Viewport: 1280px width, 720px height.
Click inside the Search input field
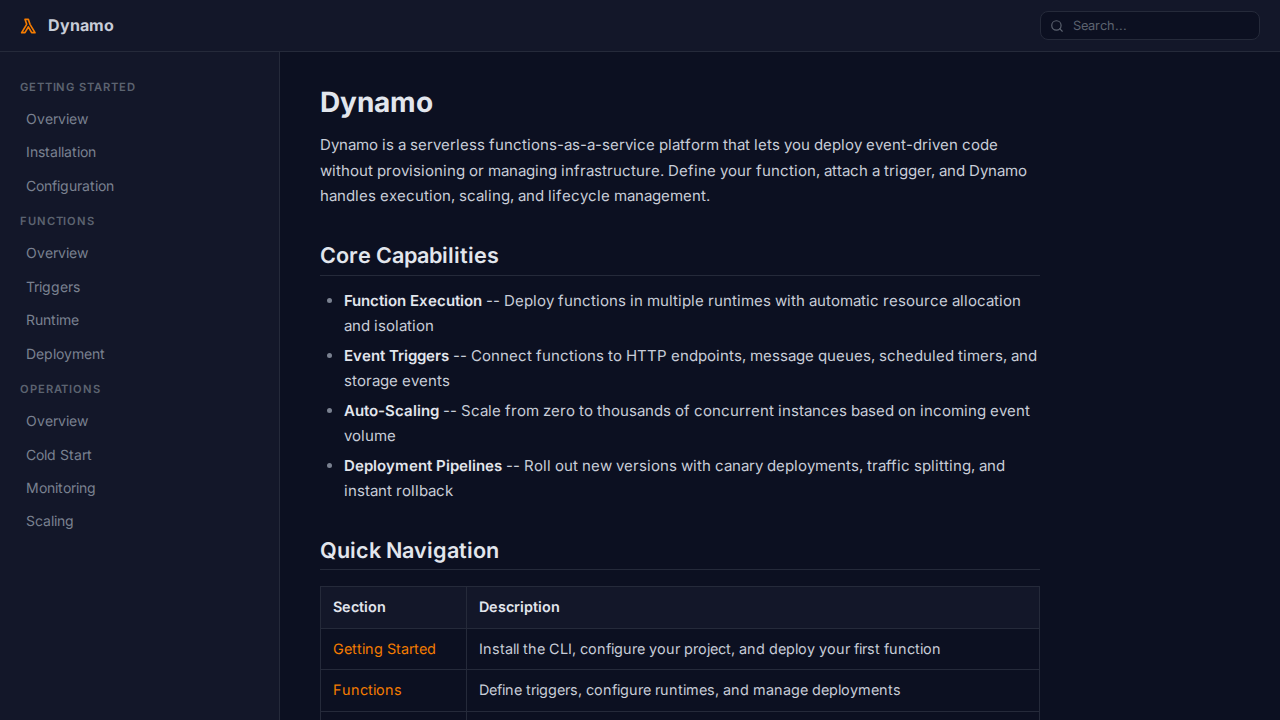click(x=1150, y=26)
